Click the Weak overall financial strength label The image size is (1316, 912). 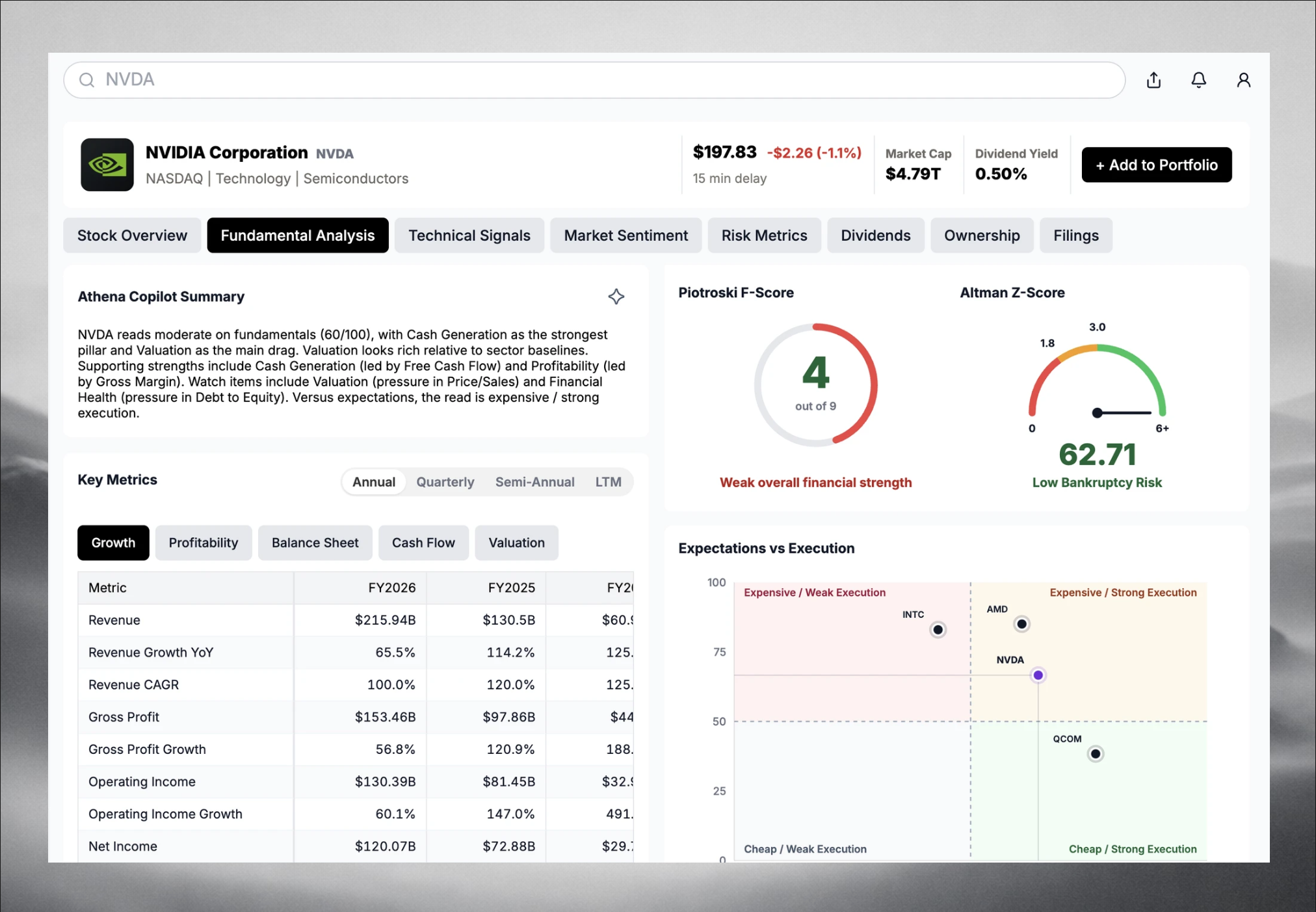[x=815, y=483]
